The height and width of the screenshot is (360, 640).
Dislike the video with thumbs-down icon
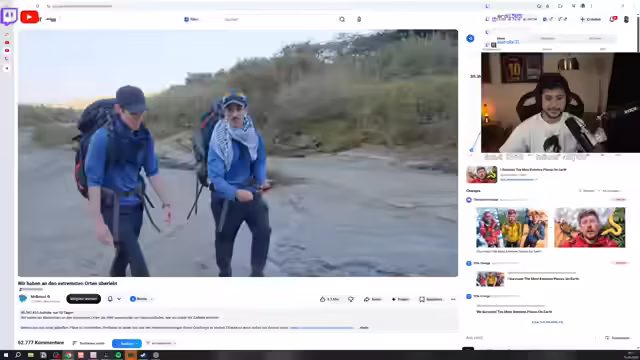coord(351,299)
